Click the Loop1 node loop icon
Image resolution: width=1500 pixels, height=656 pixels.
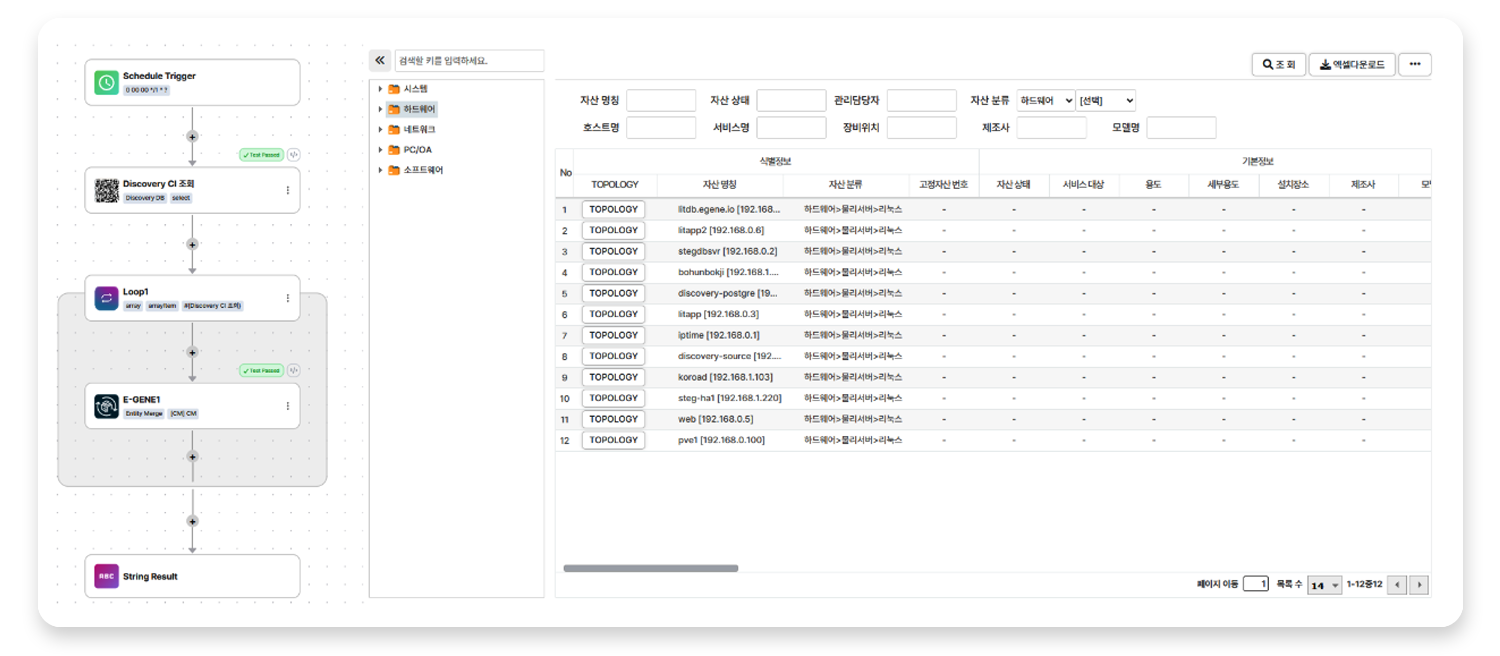pyautogui.click(x=107, y=298)
